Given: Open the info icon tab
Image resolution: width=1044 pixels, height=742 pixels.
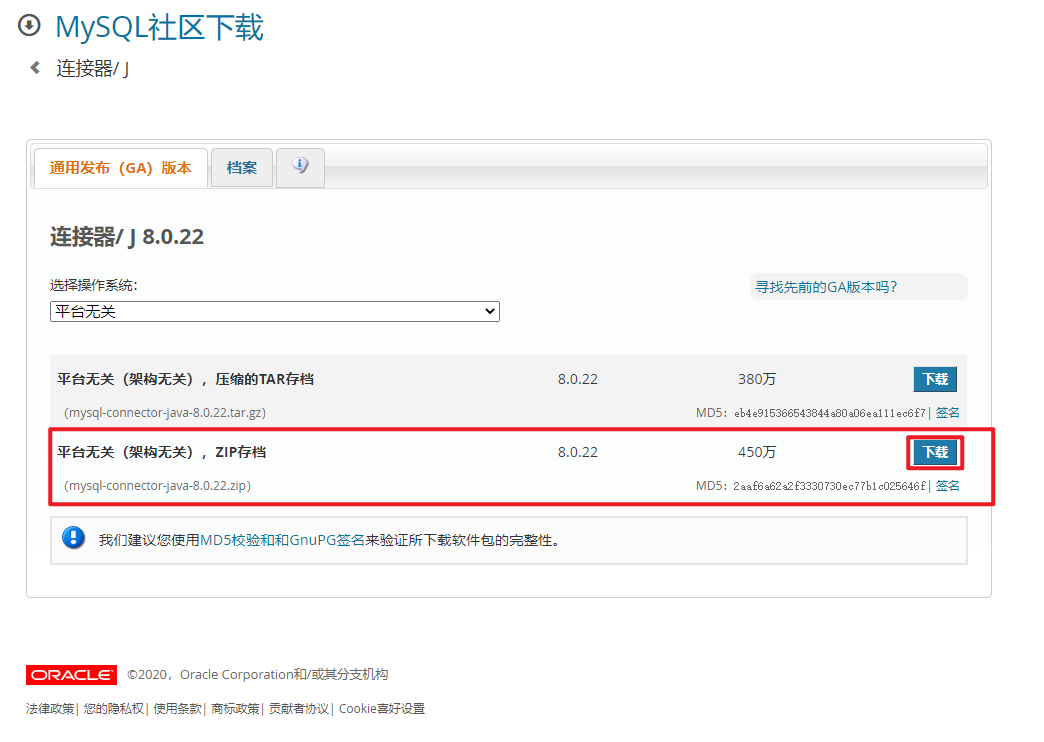Looking at the screenshot, I should 300,167.
